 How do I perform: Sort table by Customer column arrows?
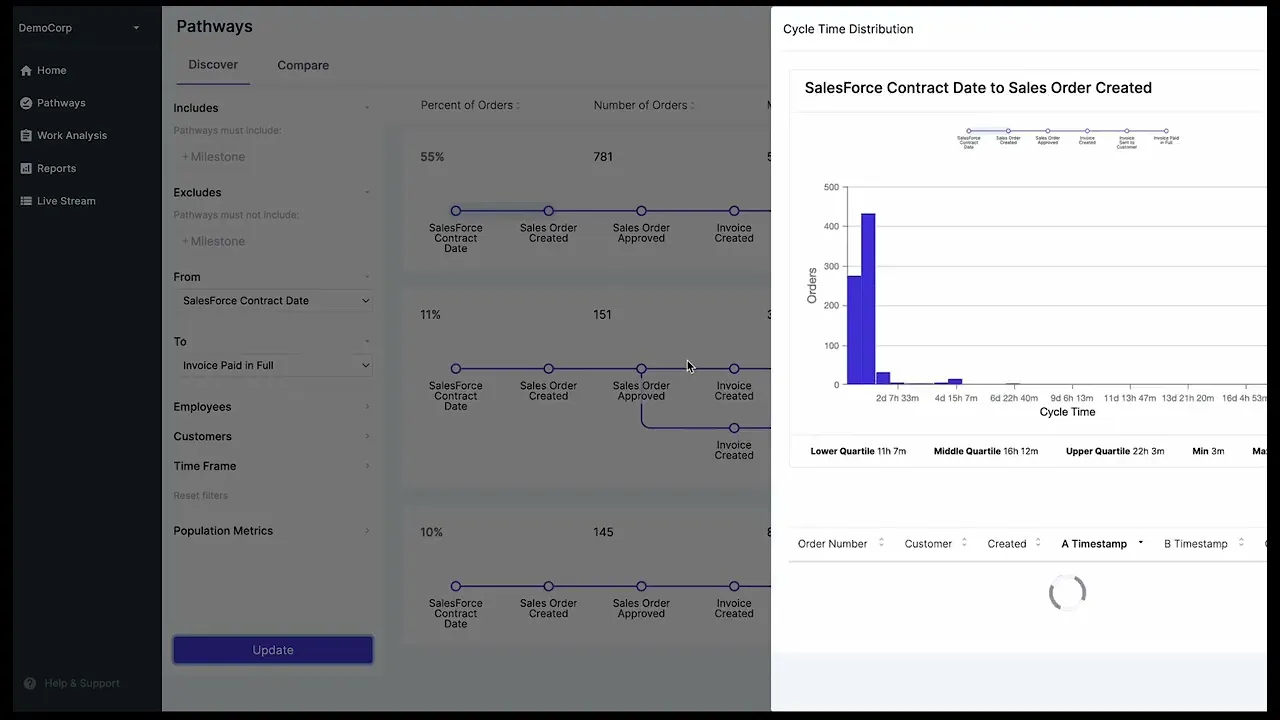[x=964, y=543]
